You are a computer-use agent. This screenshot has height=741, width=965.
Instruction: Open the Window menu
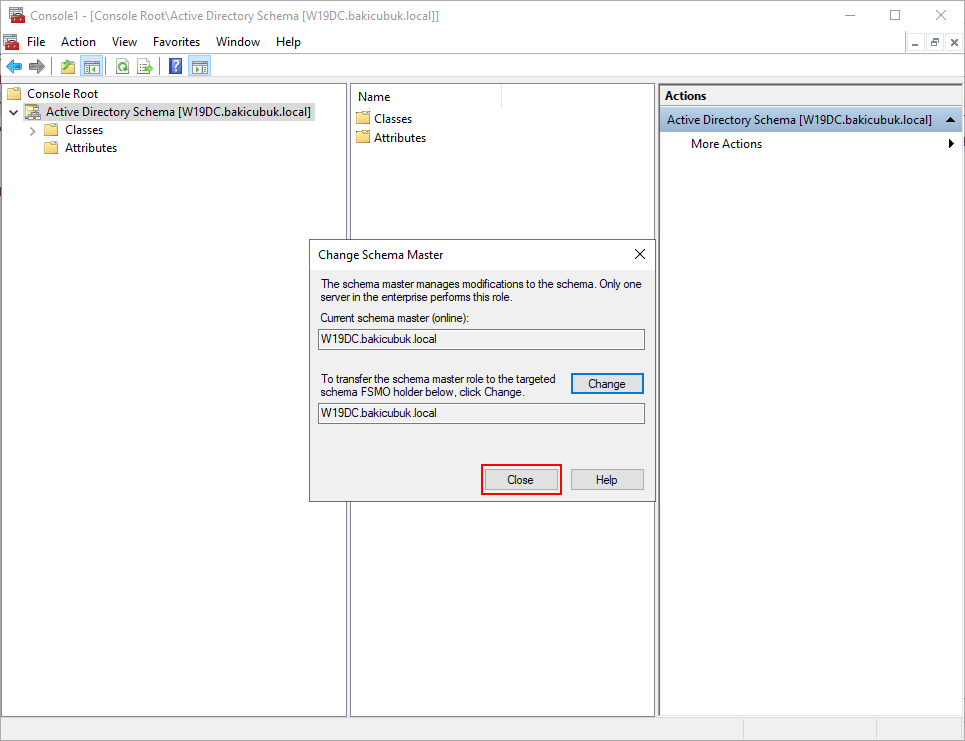[x=238, y=42]
